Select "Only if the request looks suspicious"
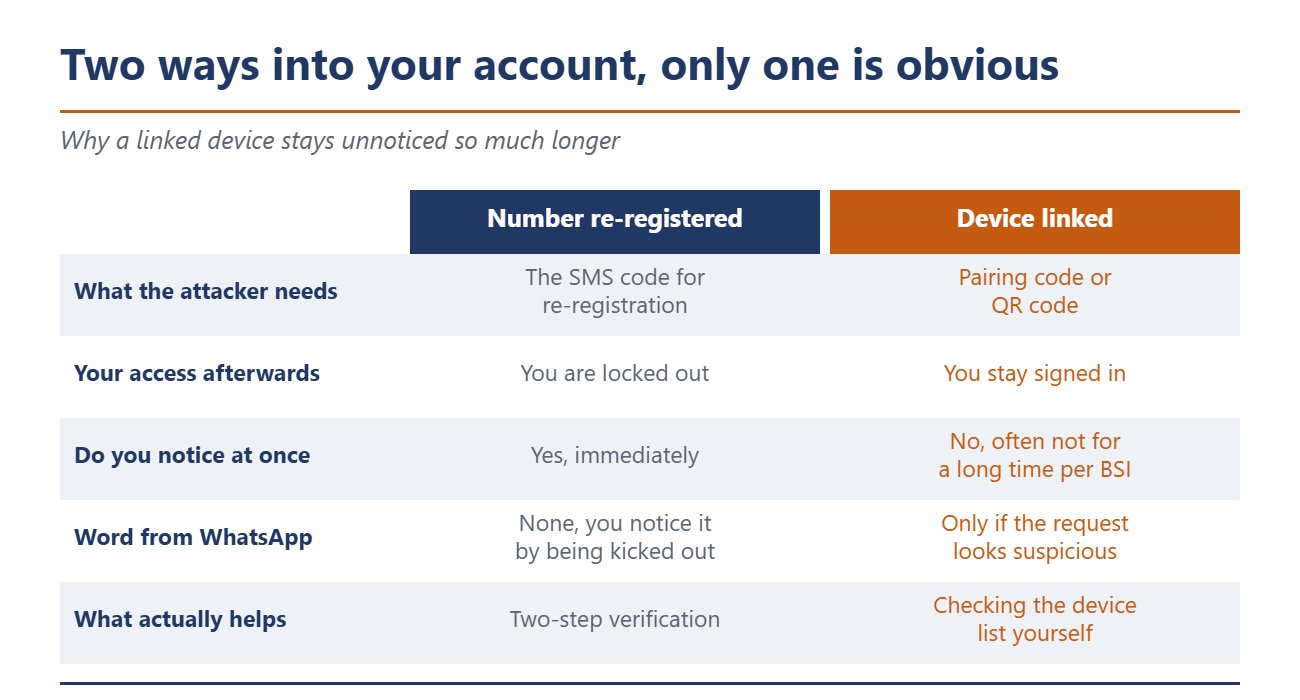 click(1035, 538)
